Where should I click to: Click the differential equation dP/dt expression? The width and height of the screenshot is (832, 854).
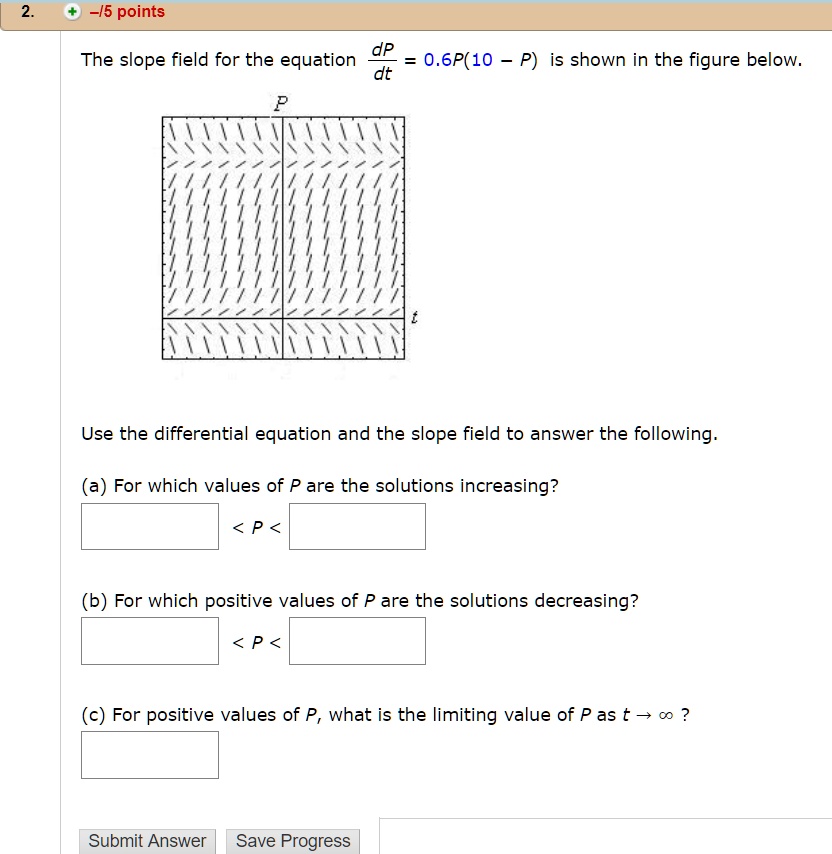pyautogui.click(x=382, y=58)
